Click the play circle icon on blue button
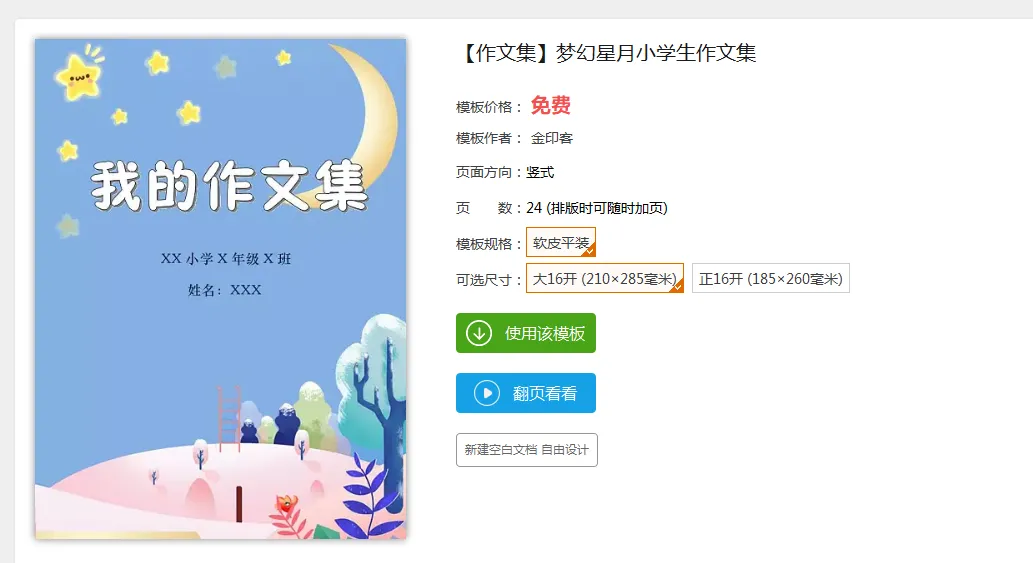This screenshot has height=563, width=1033. coord(487,393)
